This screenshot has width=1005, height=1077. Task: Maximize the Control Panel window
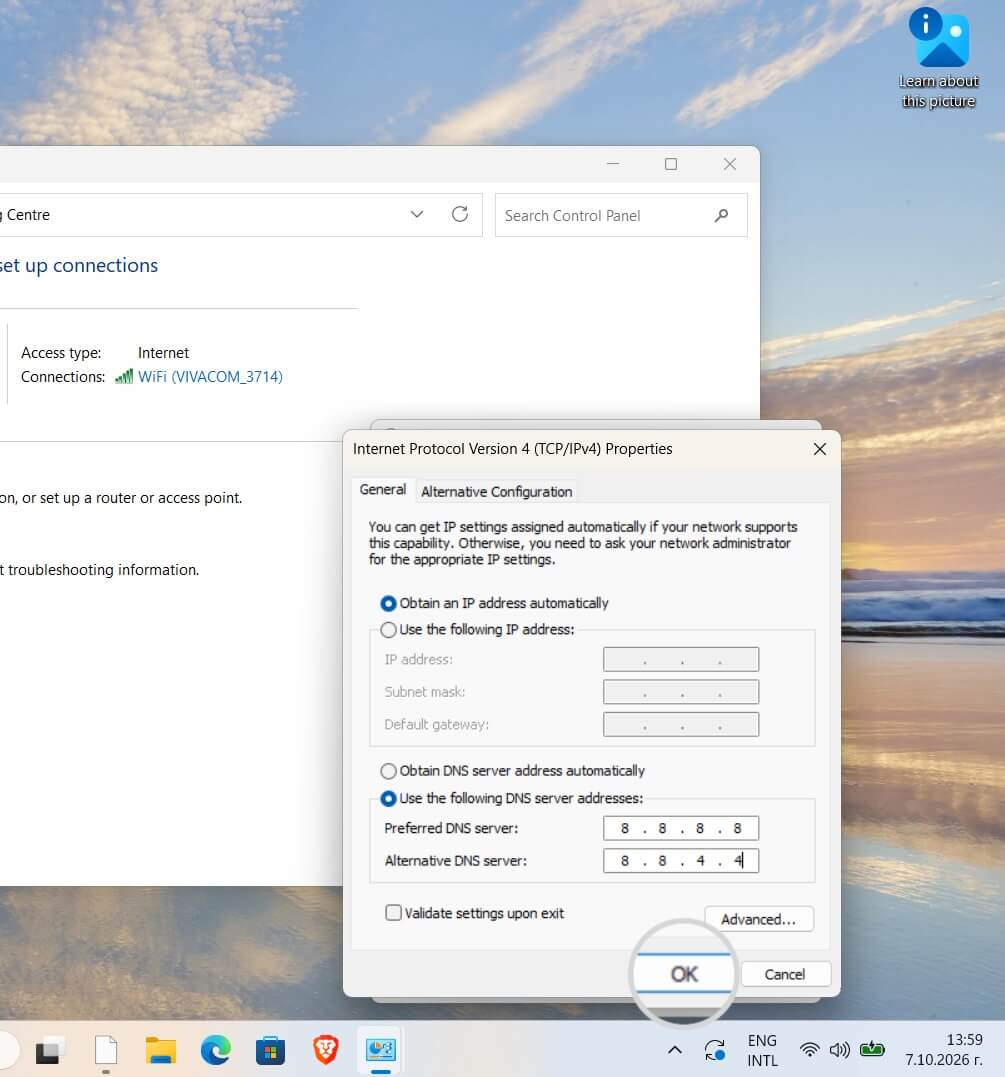pyautogui.click(x=671, y=164)
